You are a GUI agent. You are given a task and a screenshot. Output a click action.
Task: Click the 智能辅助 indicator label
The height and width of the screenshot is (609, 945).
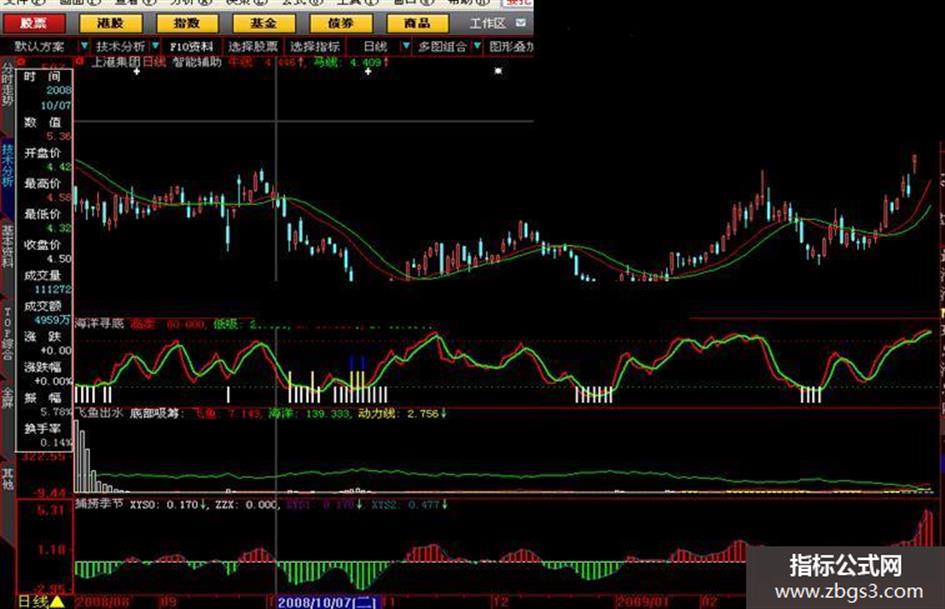coord(197,62)
